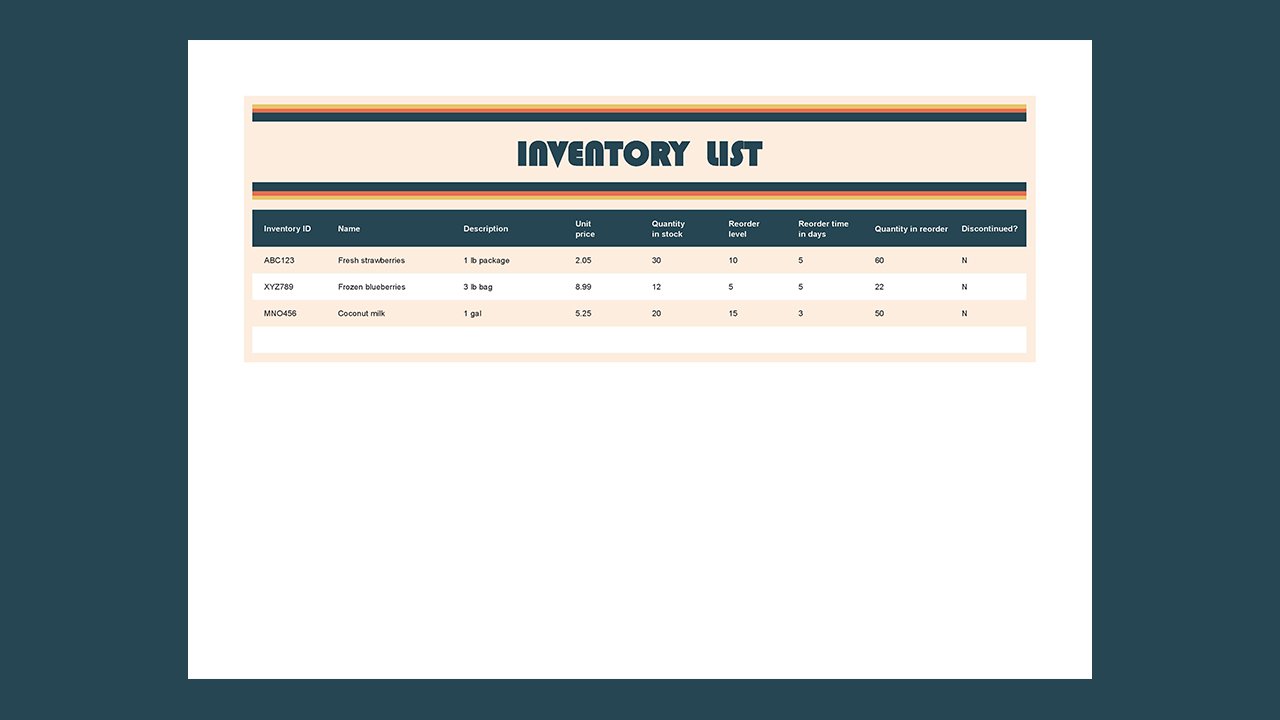Click the Discontinued? column header
Image resolution: width=1280 pixels, height=720 pixels.
point(990,228)
